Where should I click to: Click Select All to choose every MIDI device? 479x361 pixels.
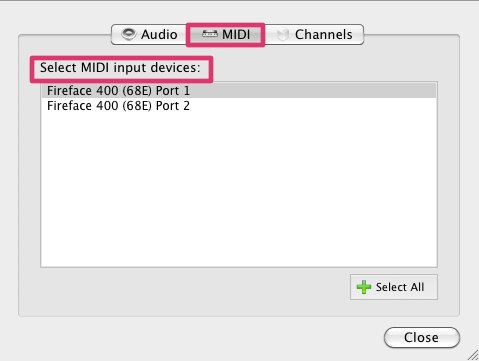tap(394, 287)
